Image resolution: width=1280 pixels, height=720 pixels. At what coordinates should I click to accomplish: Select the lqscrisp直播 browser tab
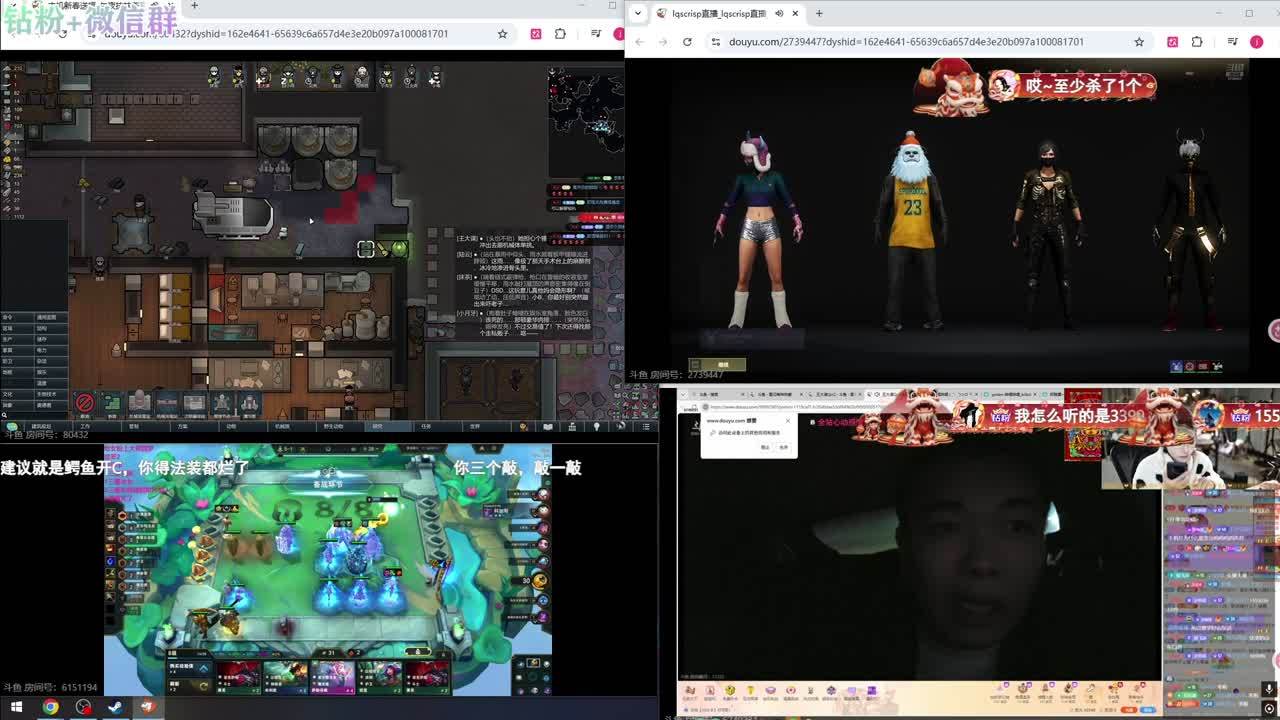tap(726, 13)
